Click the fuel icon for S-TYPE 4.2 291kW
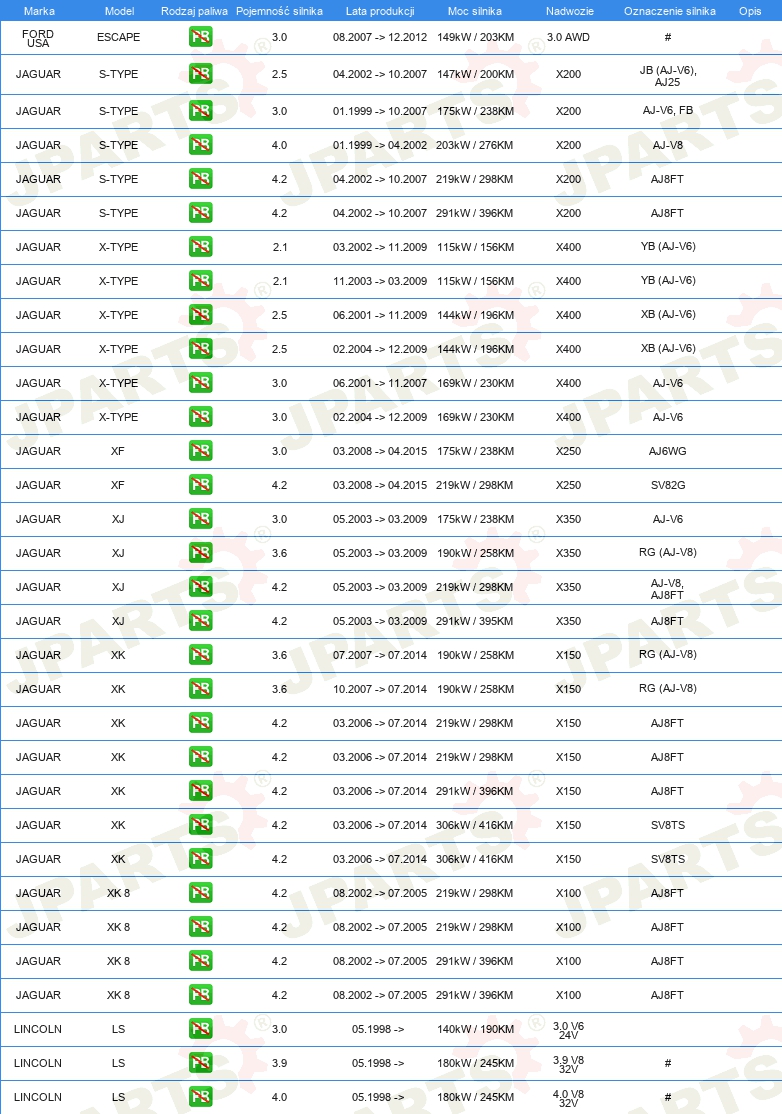The image size is (782, 1114). coord(201,213)
